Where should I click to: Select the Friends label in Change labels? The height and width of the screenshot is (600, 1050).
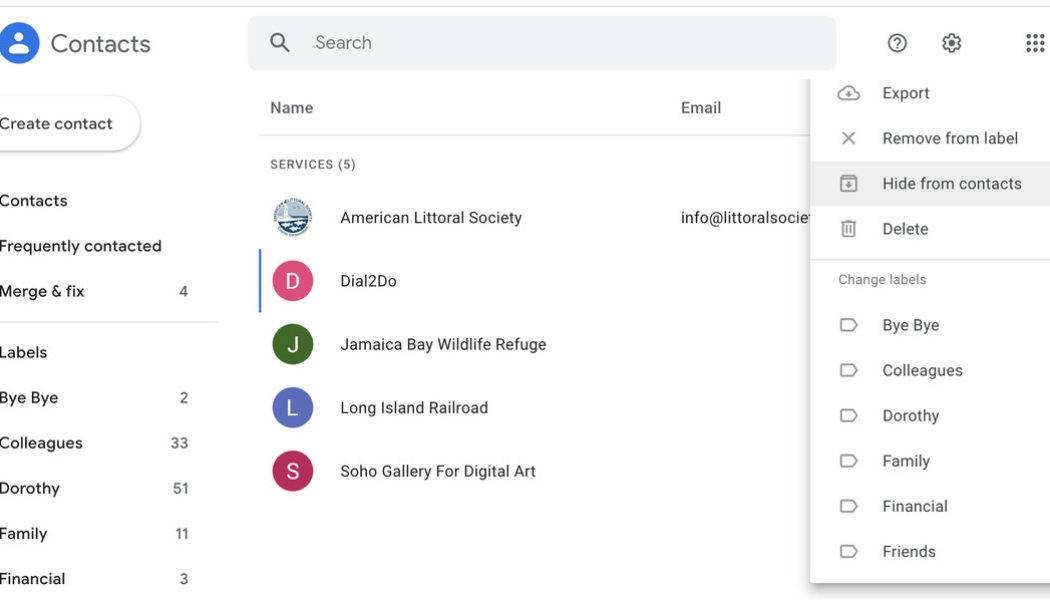(908, 551)
